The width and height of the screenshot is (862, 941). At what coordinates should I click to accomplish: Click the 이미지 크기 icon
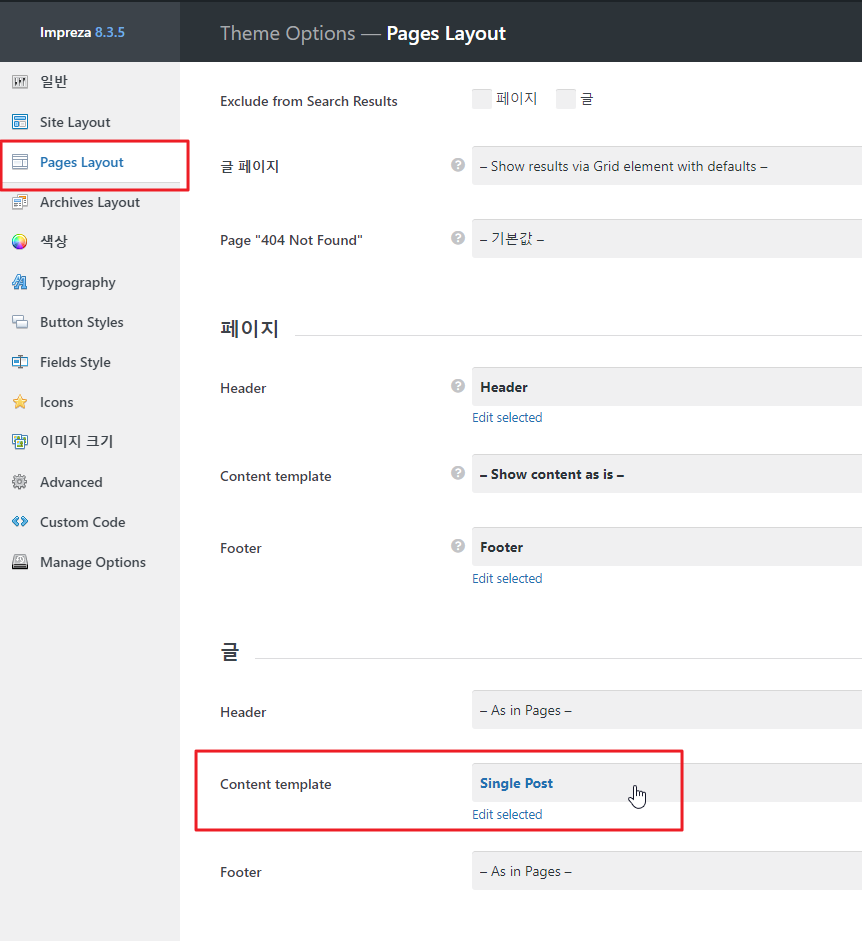pyautogui.click(x=20, y=442)
